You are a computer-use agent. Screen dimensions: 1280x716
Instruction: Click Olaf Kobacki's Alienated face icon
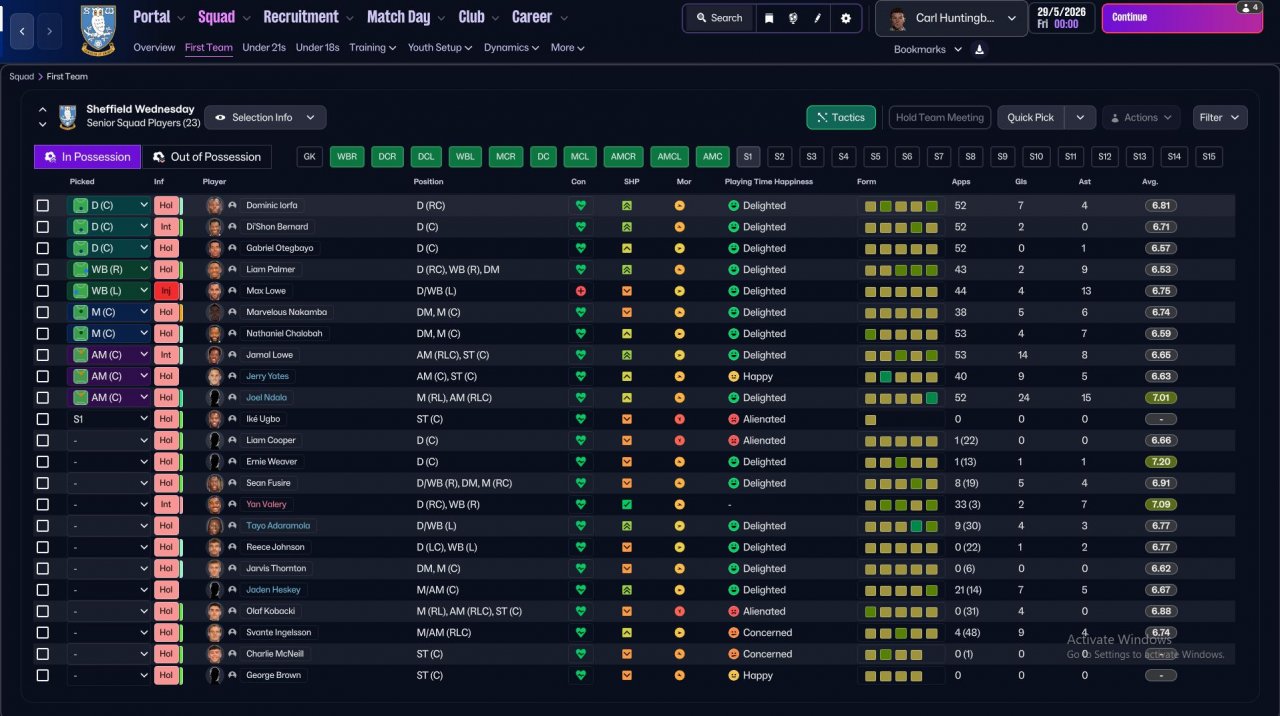click(733, 611)
